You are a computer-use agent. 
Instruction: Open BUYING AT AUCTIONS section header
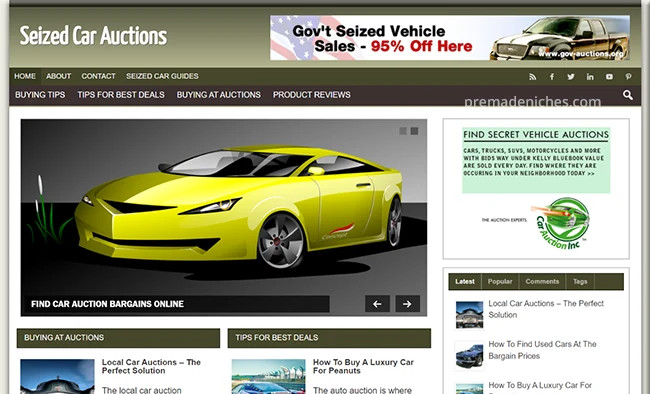tap(118, 338)
